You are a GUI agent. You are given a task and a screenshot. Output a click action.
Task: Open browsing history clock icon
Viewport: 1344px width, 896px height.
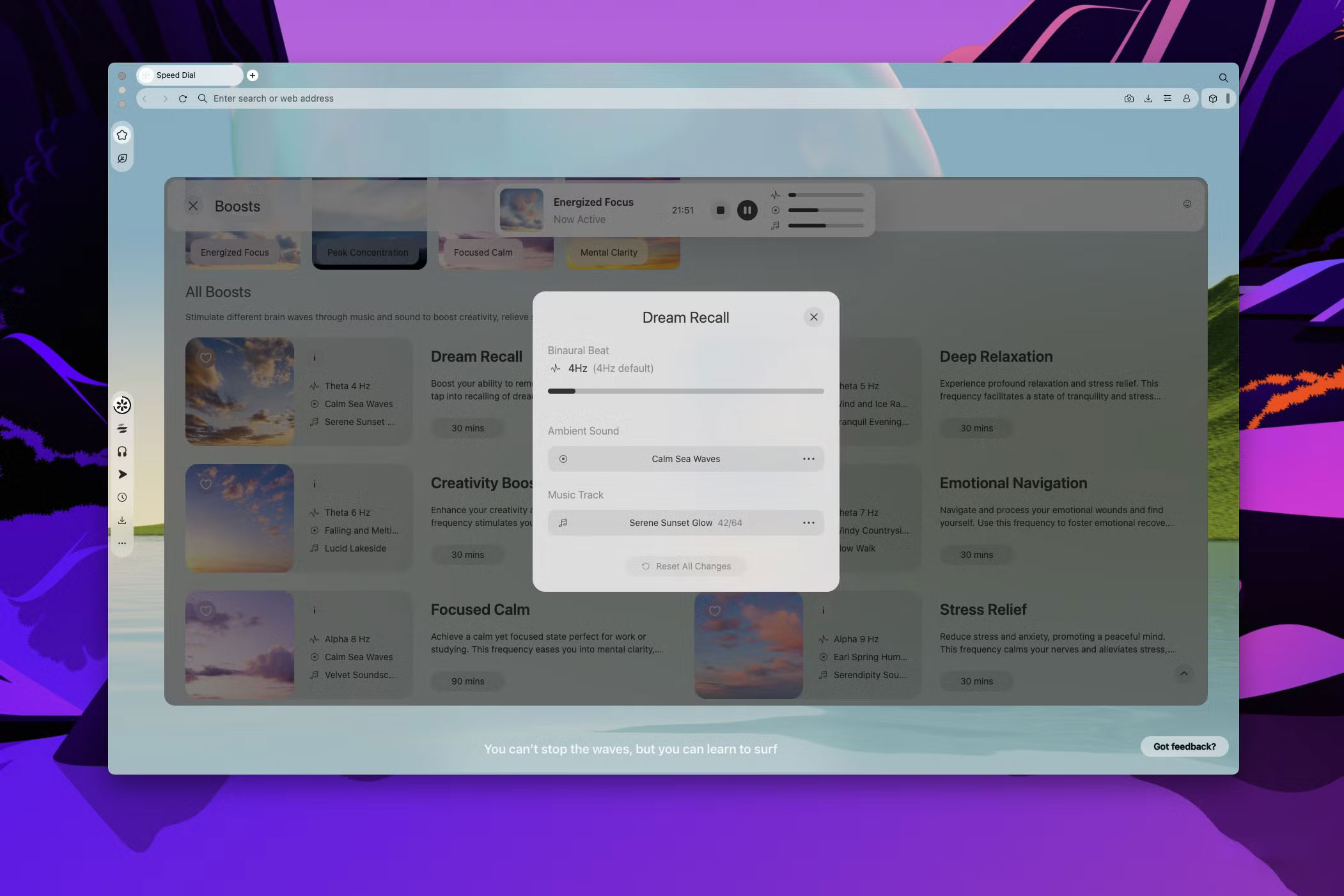122,497
